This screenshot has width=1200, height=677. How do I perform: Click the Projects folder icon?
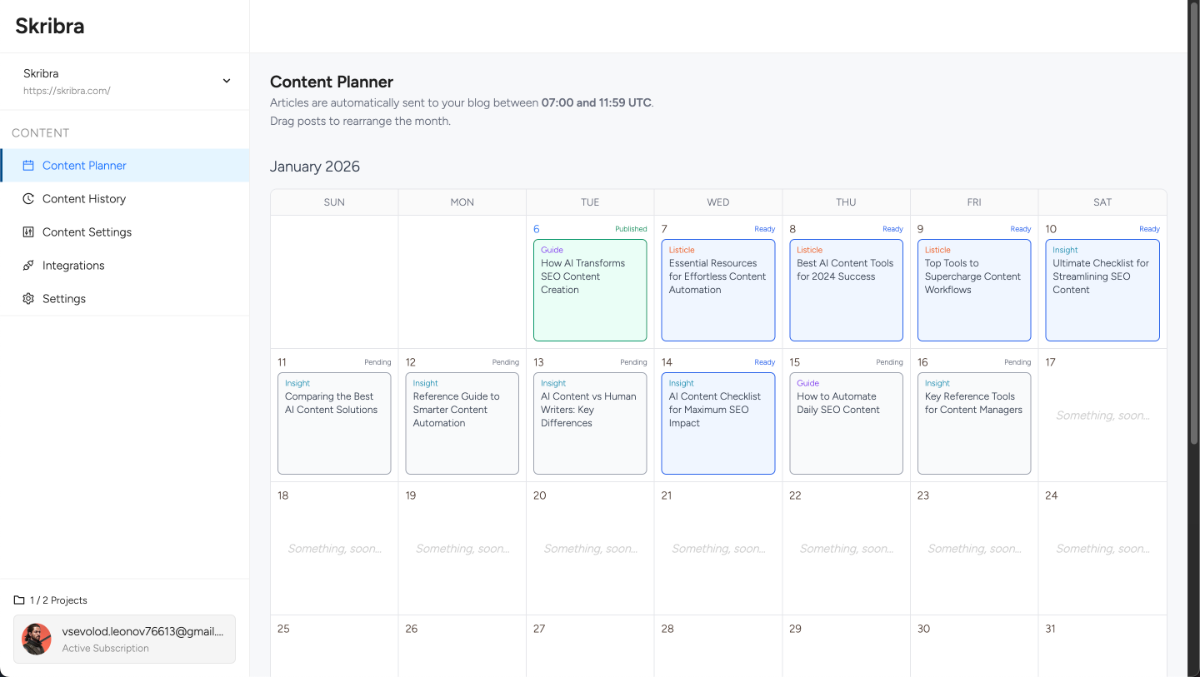(x=19, y=601)
